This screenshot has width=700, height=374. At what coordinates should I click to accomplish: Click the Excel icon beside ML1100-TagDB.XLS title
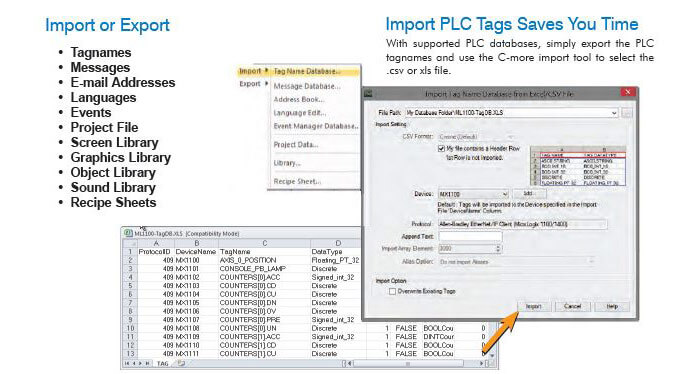pos(129,233)
